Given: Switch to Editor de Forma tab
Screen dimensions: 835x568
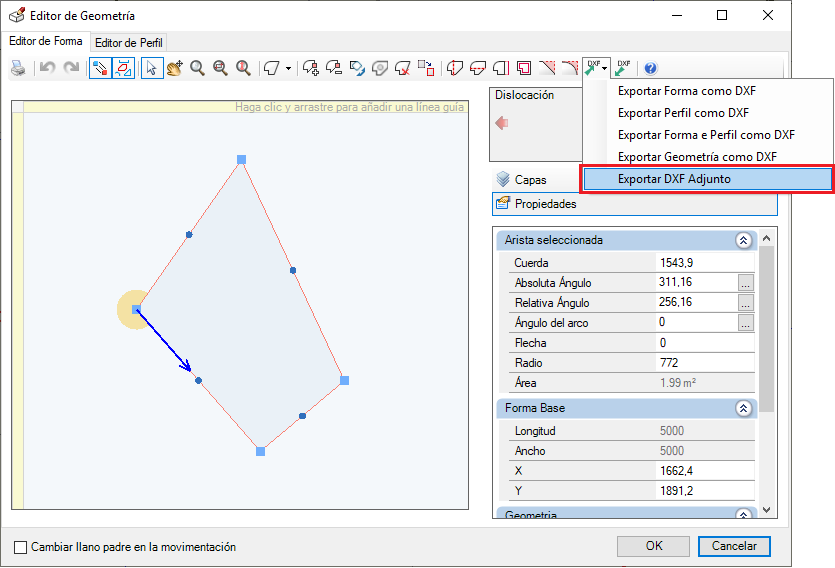Looking at the screenshot, I should click(46, 41).
